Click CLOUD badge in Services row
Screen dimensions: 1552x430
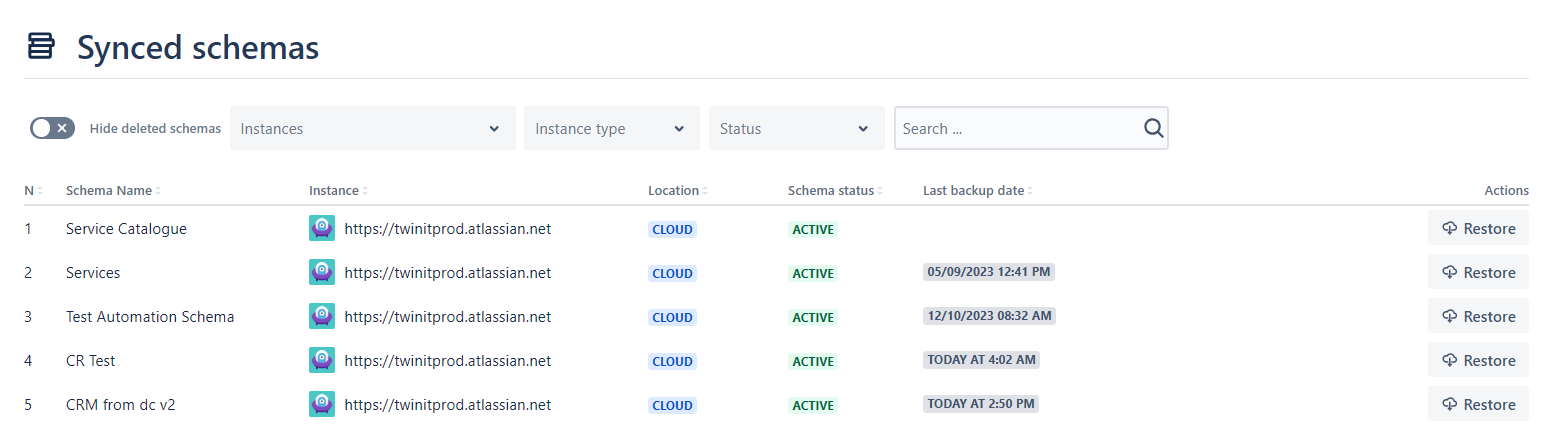tap(672, 273)
